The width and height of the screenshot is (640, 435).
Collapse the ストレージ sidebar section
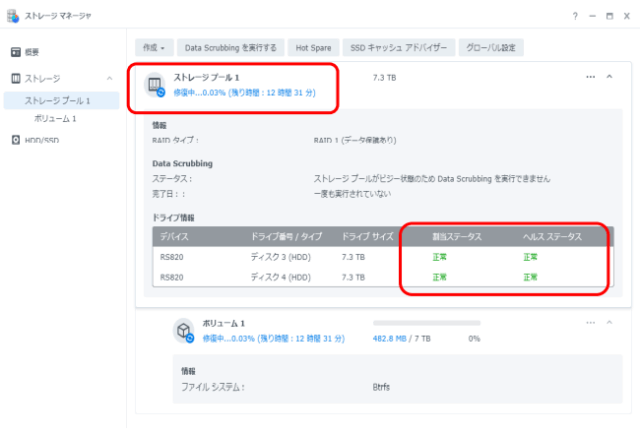point(109,78)
